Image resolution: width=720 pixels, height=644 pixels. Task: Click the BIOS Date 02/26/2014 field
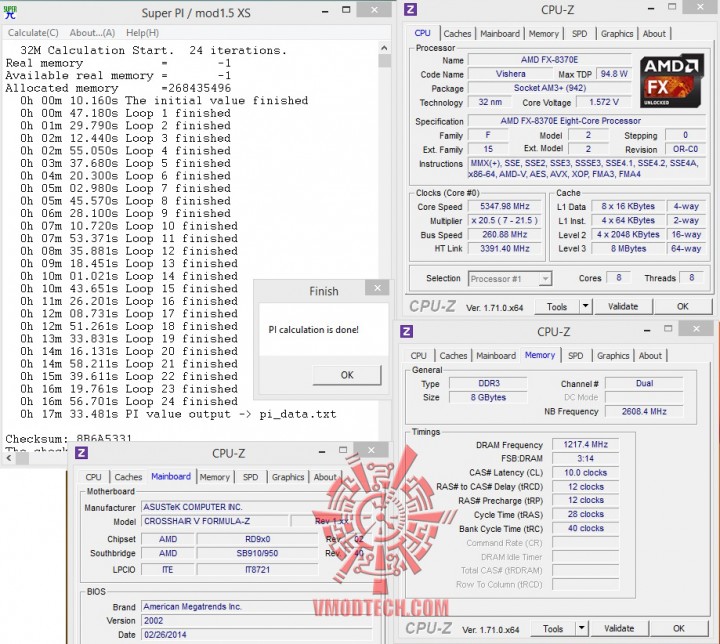[x=256, y=635]
